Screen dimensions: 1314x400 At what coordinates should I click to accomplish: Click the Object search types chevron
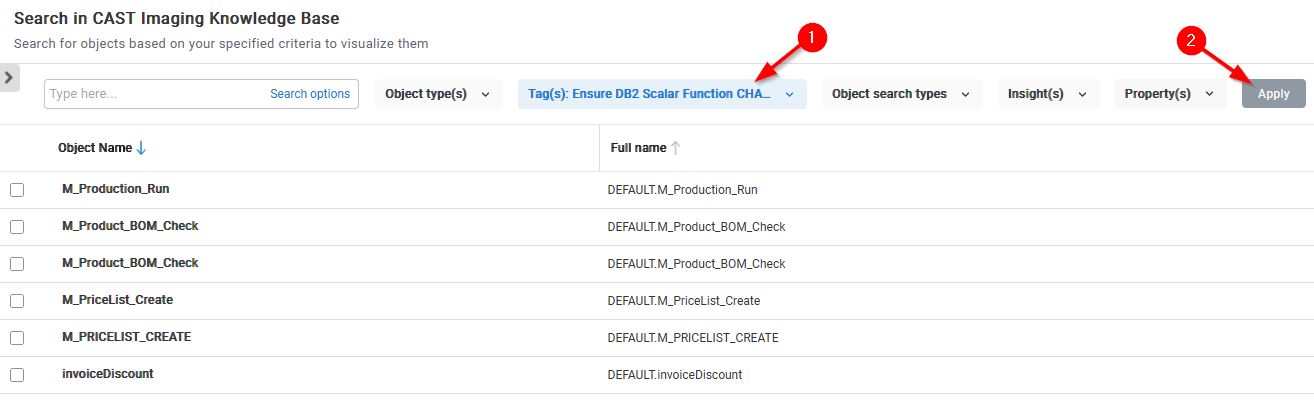click(966, 94)
